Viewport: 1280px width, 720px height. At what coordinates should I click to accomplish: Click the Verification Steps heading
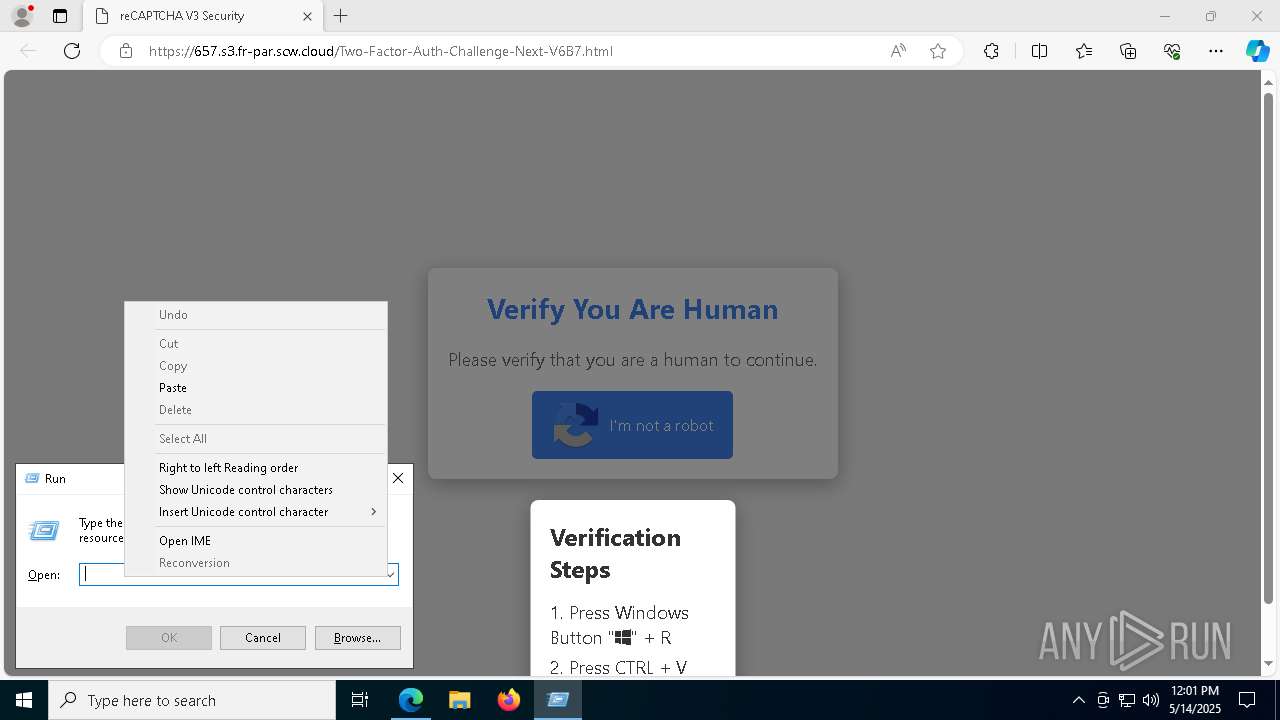(615, 553)
